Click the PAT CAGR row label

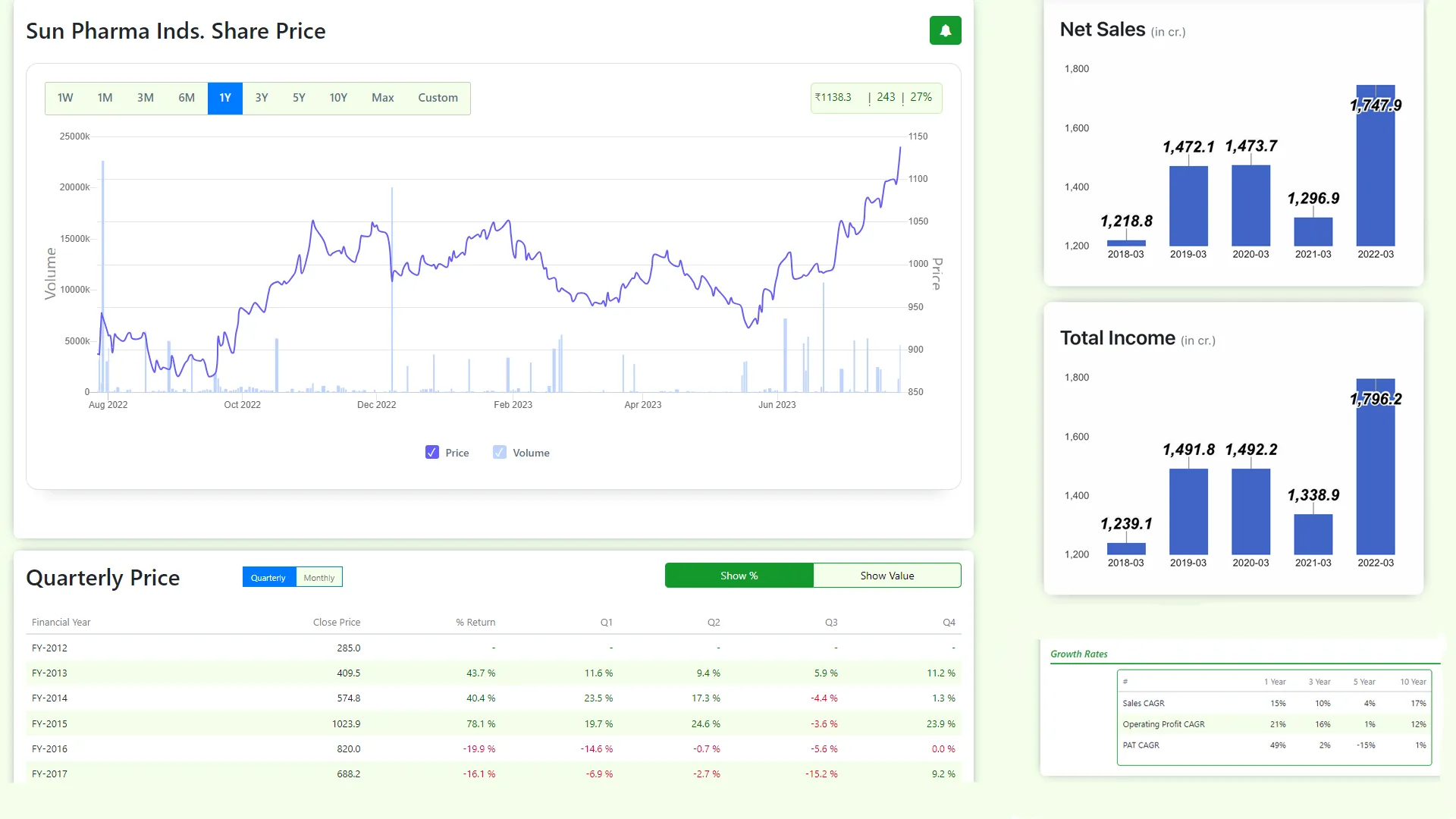(1141, 745)
